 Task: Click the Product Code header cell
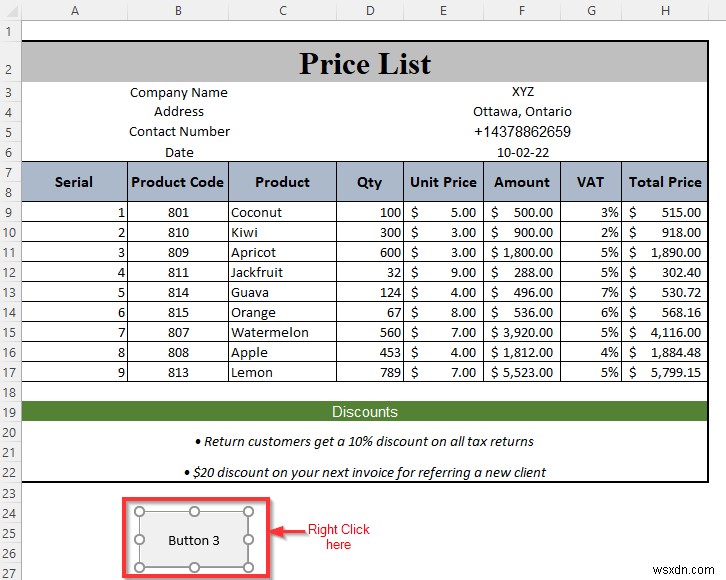click(x=178, y=182)
